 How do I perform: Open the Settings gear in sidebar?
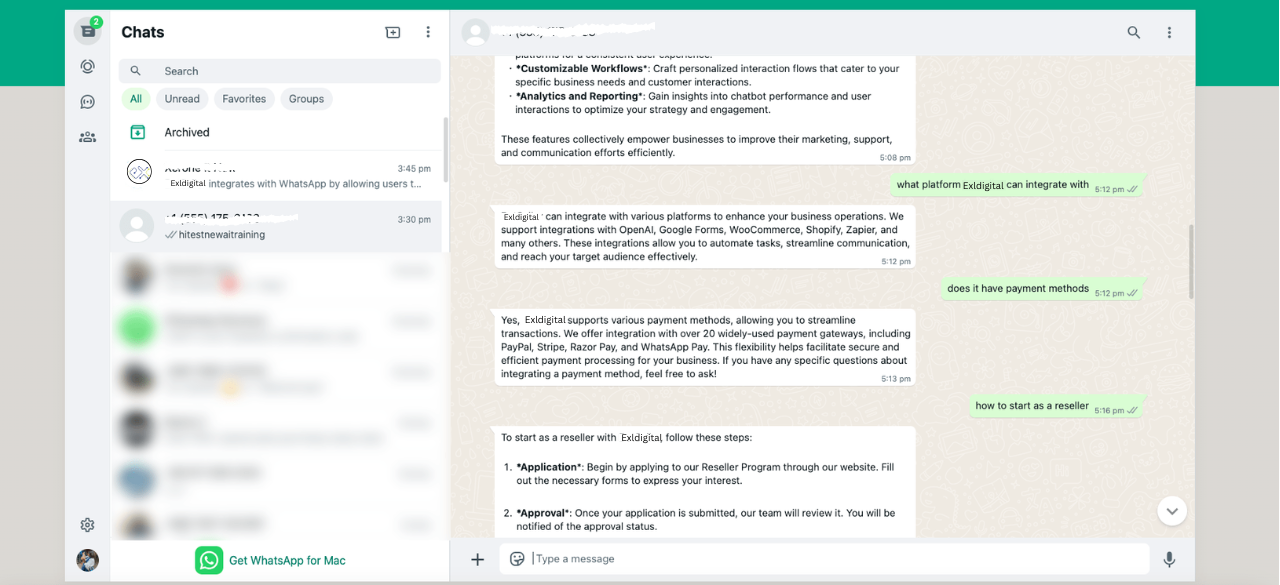pyautogui.click(x=88, y=525)
